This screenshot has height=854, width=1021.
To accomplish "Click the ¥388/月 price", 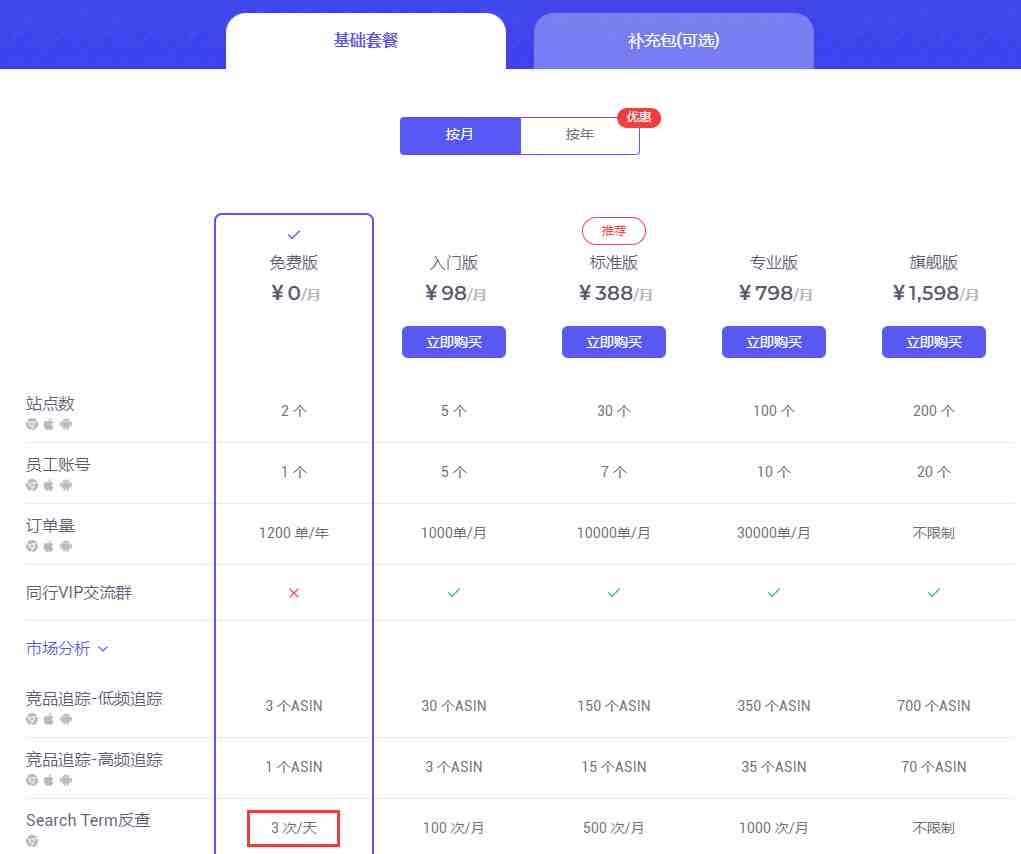I will [x=615, y=294].
